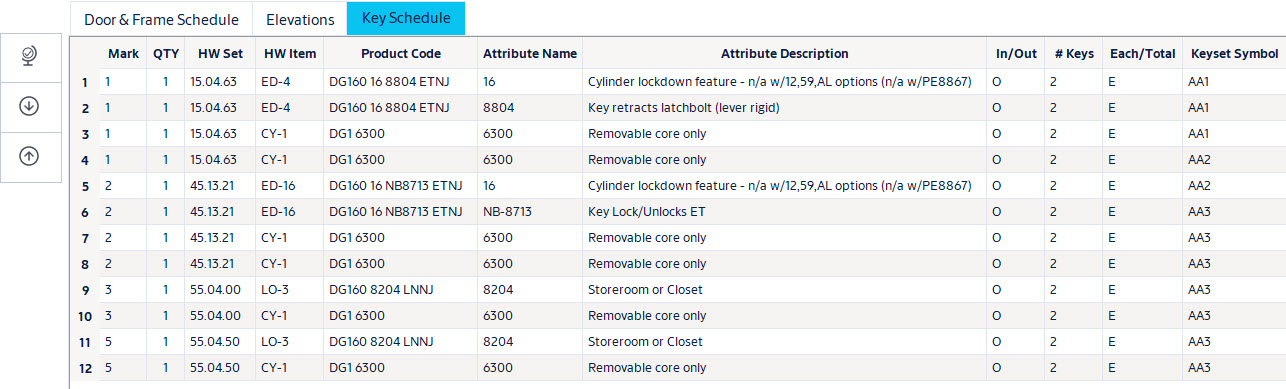Select row number 5 header
This screenshot has width=1286, height=389.
click(85, 186)
